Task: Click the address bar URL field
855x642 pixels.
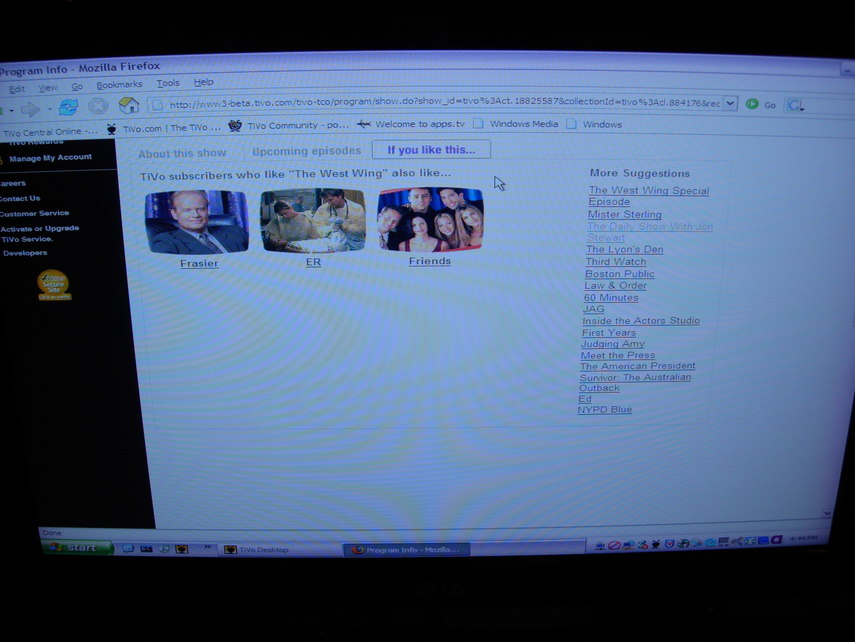Action: point(443,103)
